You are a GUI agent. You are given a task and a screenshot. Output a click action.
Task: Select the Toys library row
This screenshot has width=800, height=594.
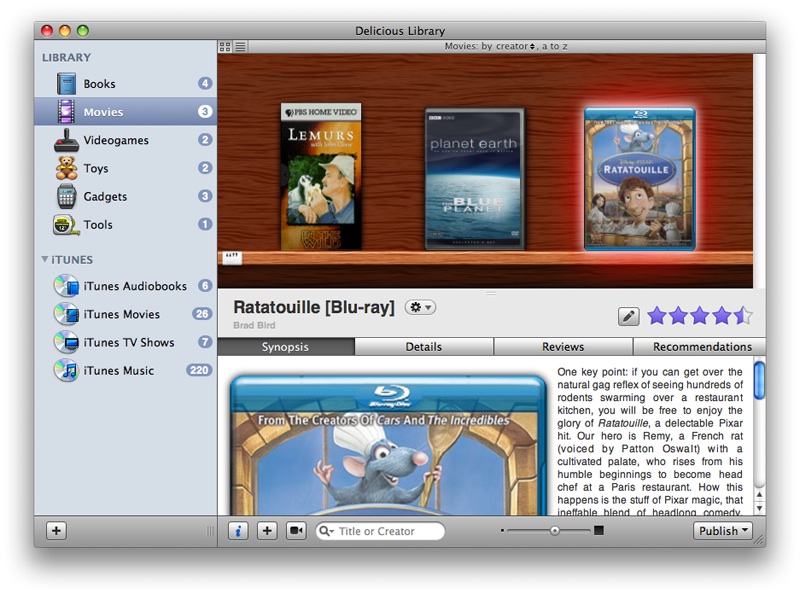(126, 168)
